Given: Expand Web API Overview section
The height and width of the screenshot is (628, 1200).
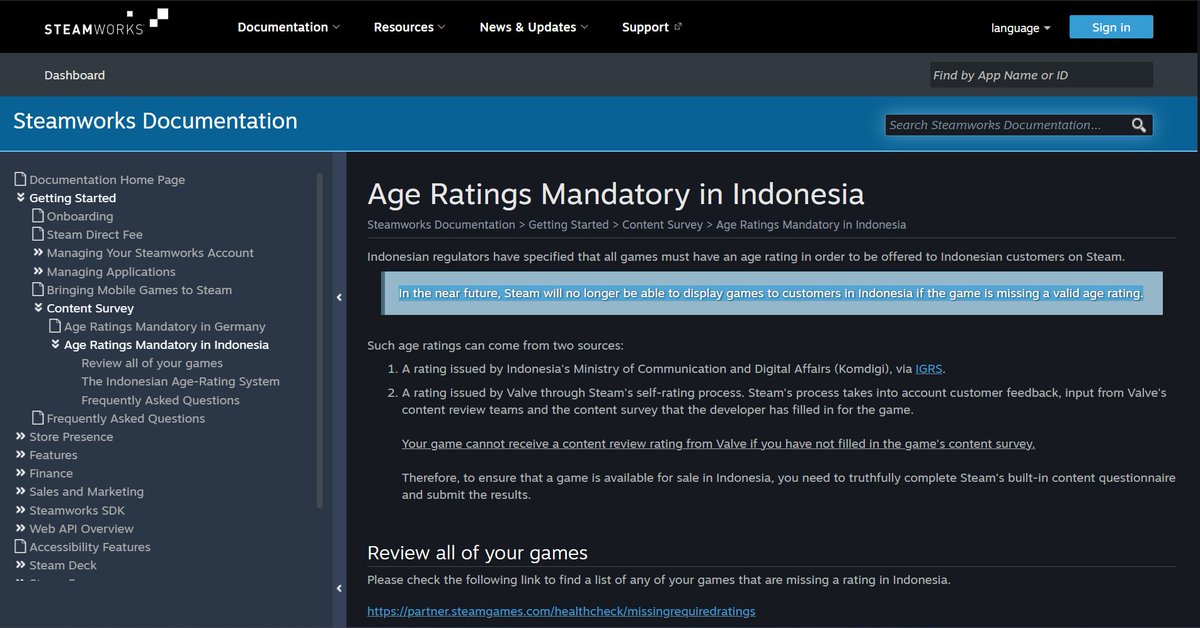Looking at the screenshot, I should (x=20, y=529).
